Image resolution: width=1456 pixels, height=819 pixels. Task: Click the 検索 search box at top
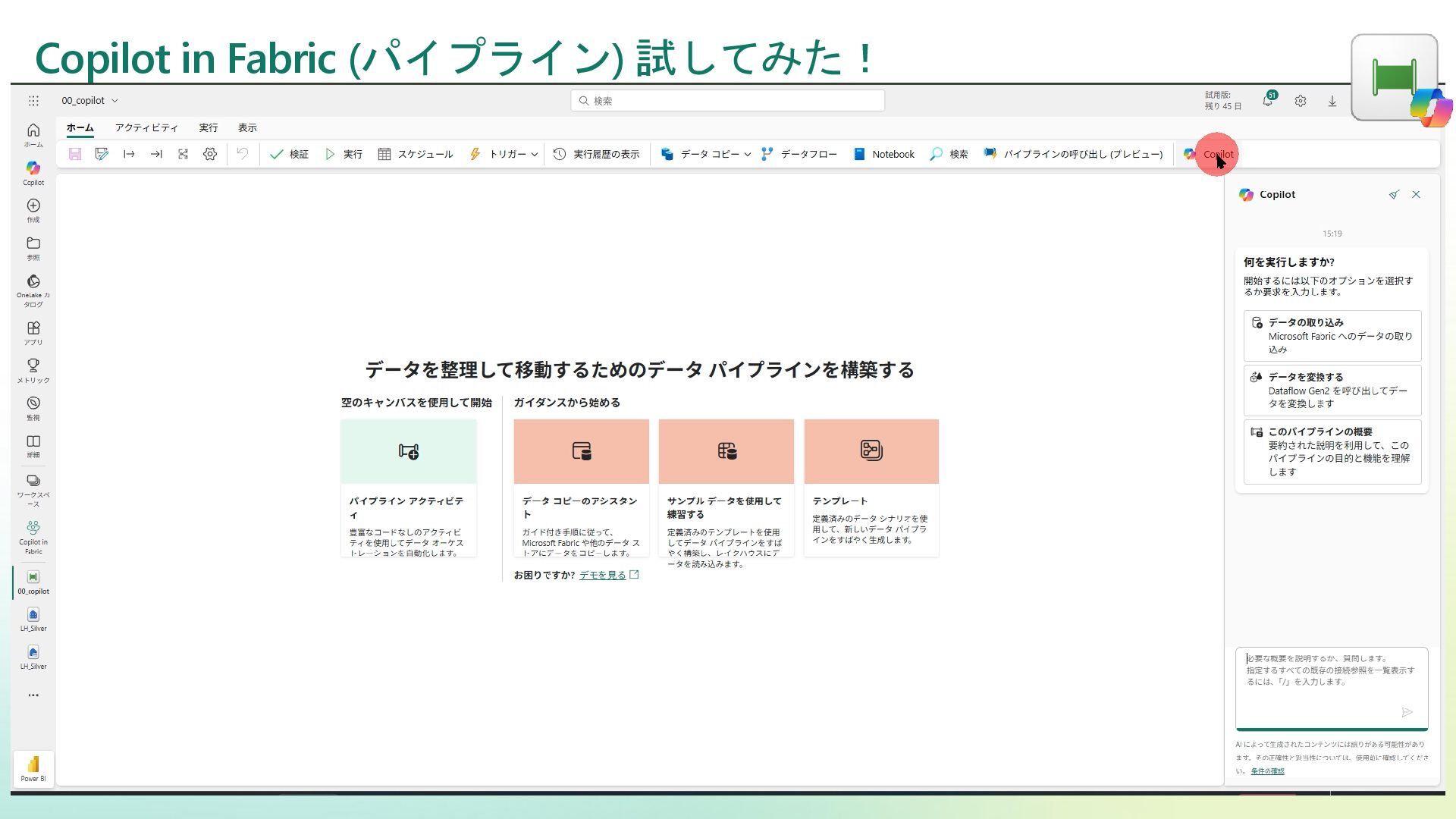click(x=728, y=101)
